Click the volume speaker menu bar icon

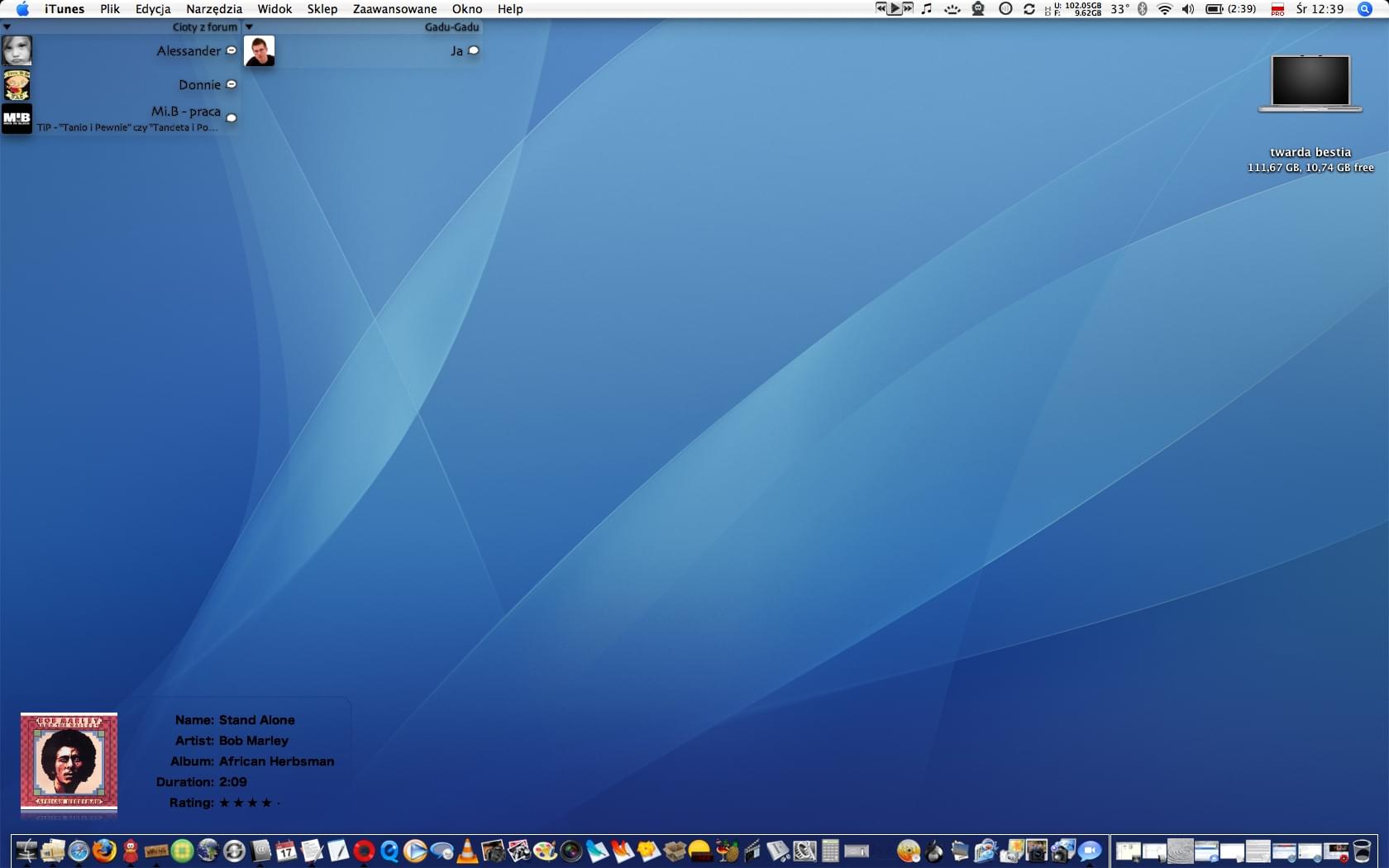pyautogui.click(x=1188, y=9)
